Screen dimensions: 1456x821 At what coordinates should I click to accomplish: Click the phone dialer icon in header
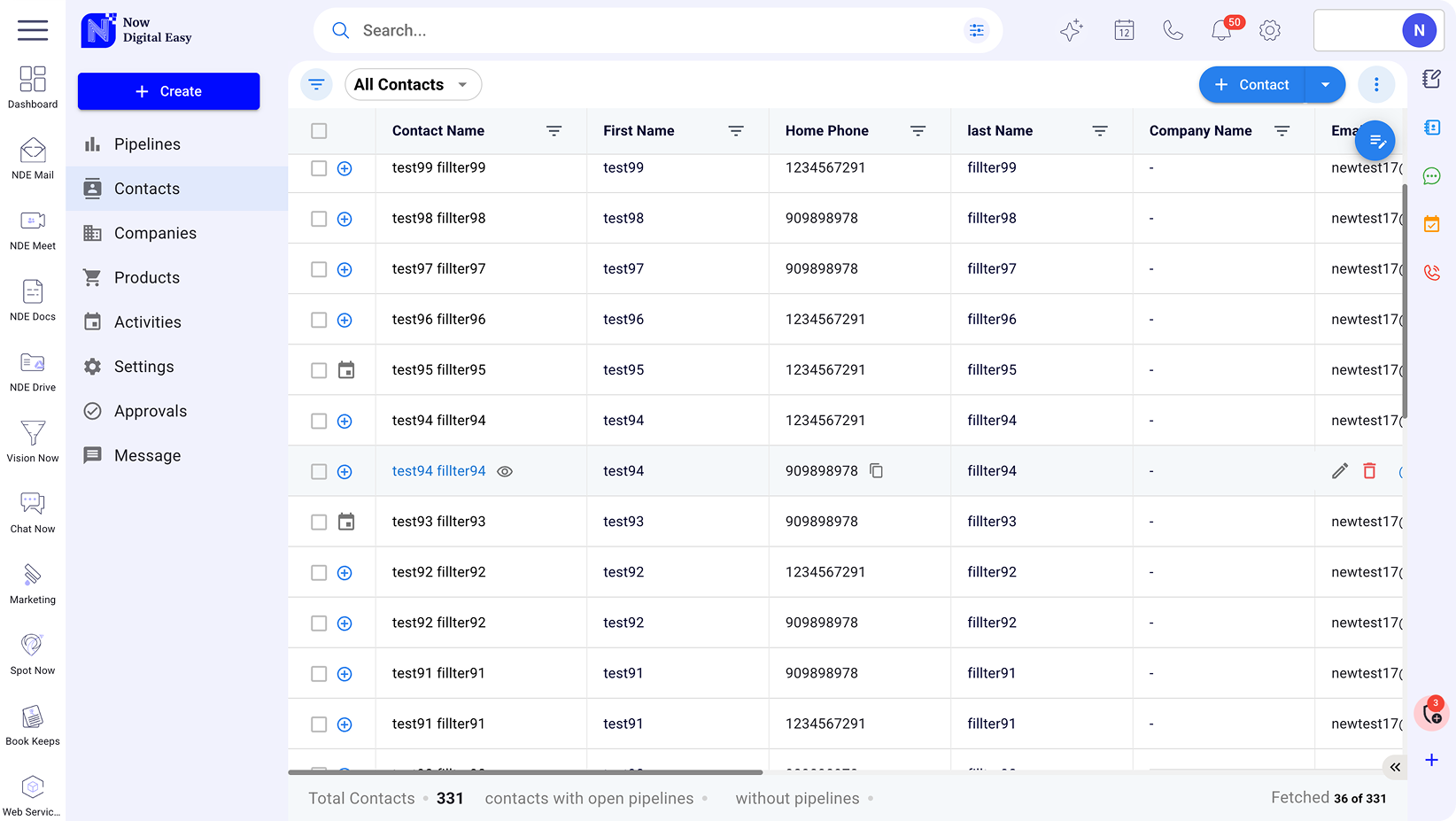coord(1173,31)
